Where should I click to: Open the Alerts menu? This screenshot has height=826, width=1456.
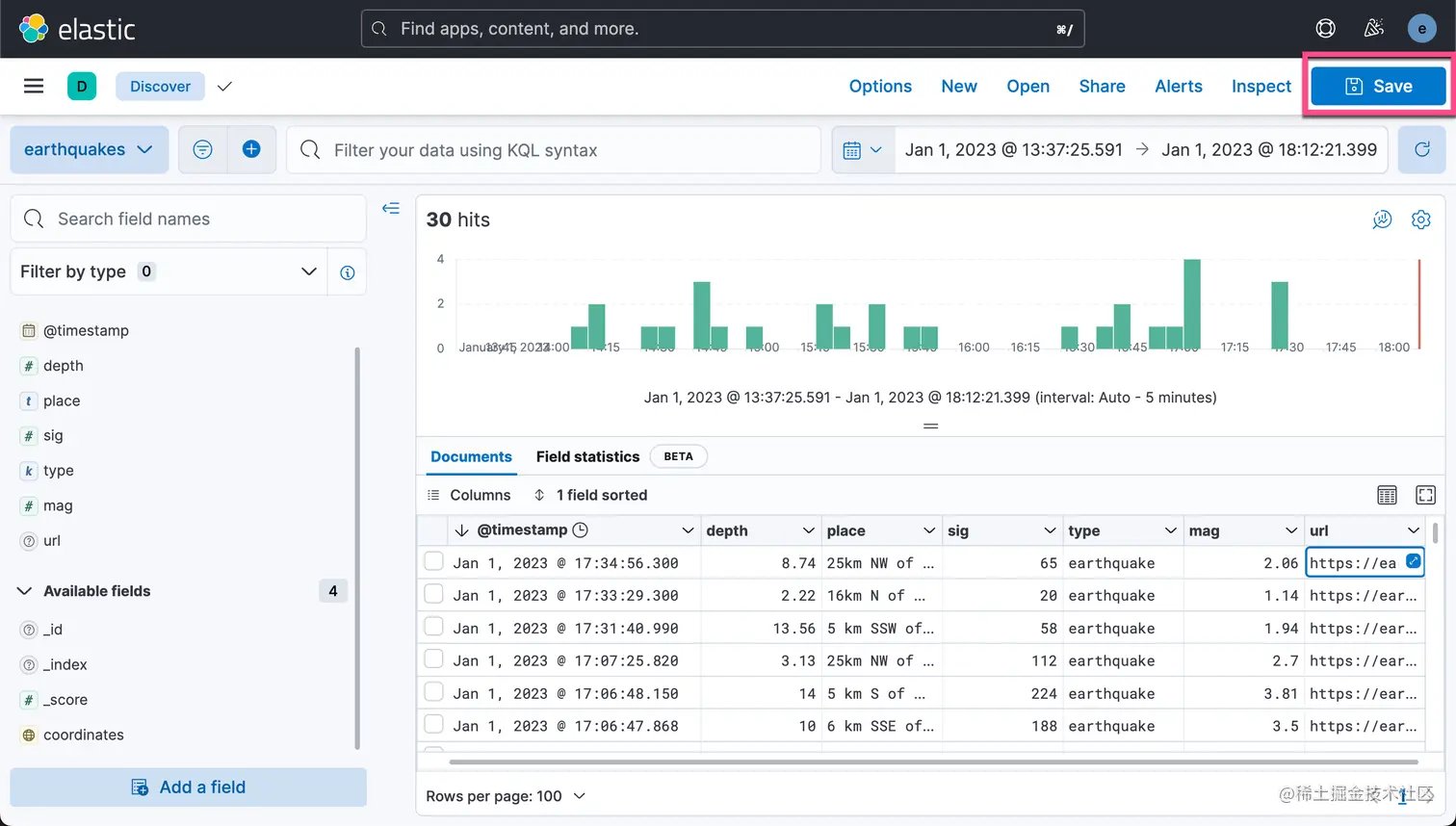(x=1179, y=86)
